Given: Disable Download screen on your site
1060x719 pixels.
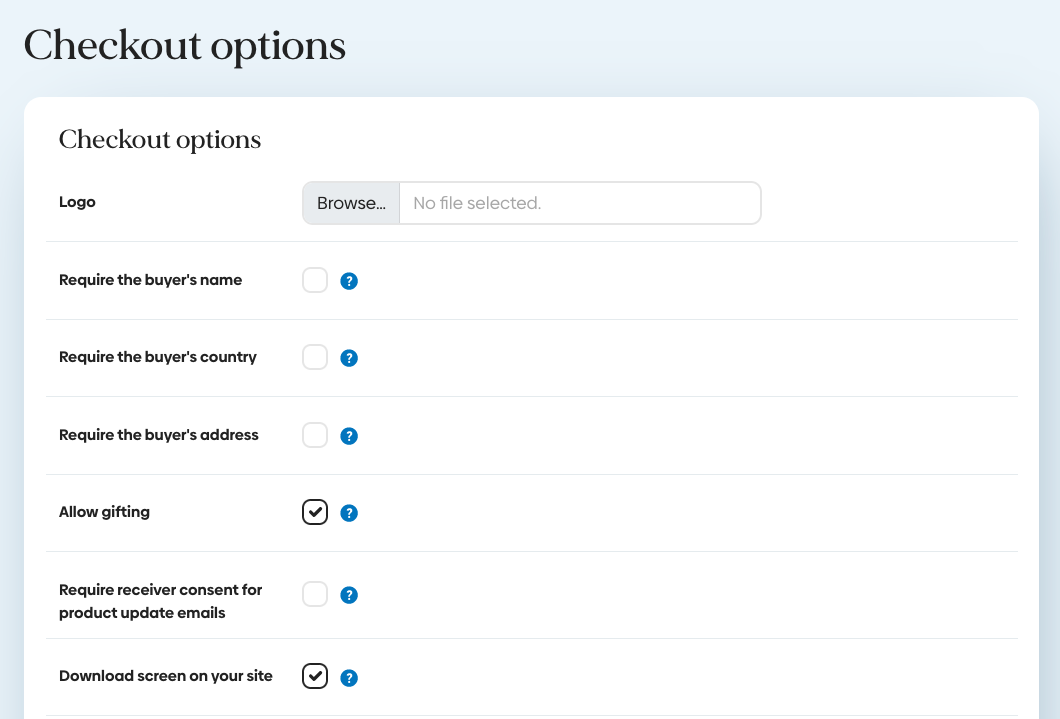Looking at the screenshot, I should coord(315,676).
